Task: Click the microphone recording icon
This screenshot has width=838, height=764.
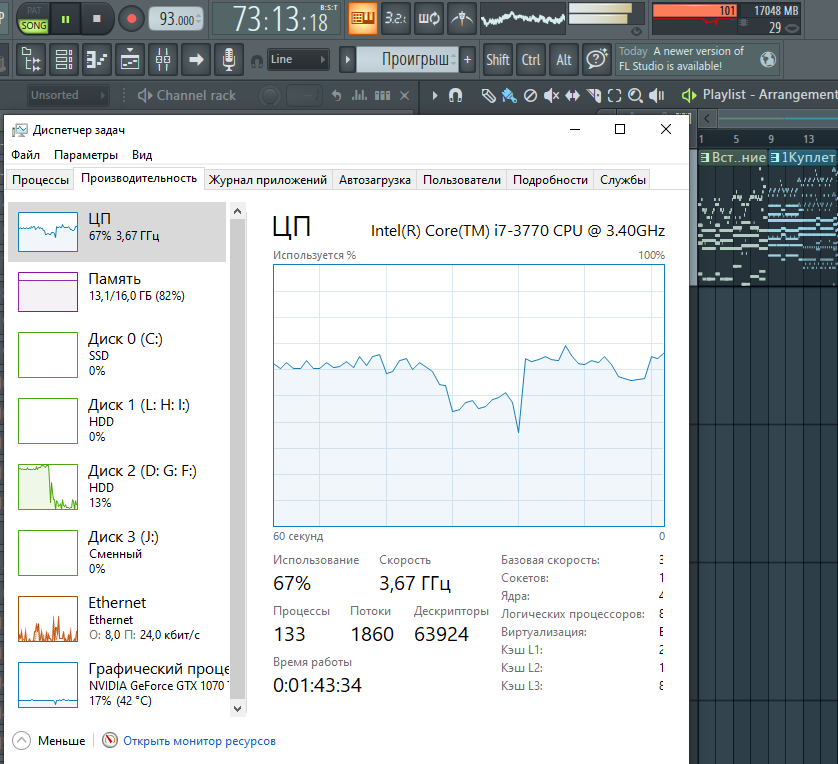Action: coord(229,59)
